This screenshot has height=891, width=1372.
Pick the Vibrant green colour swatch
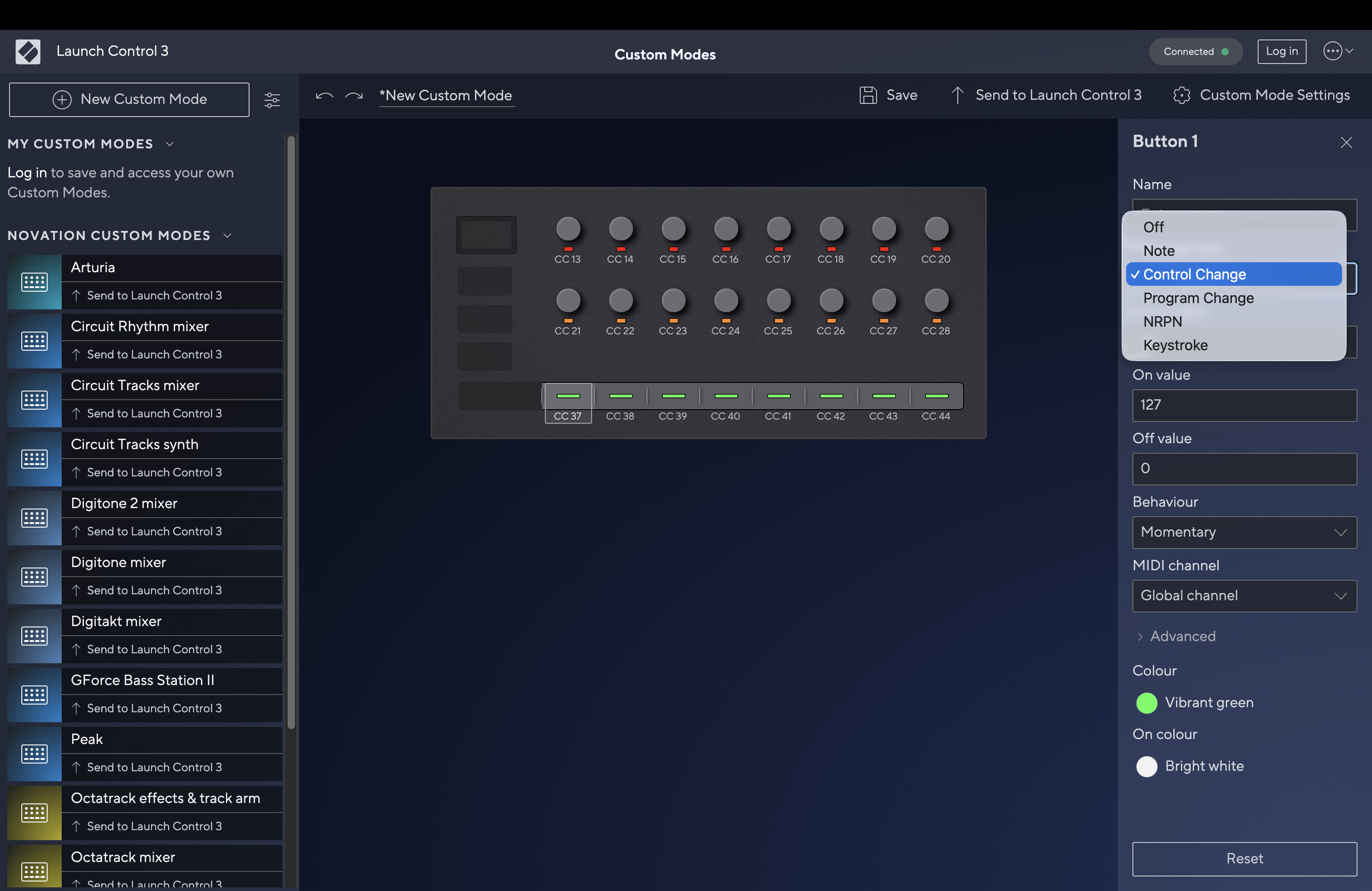[1146, 703]
